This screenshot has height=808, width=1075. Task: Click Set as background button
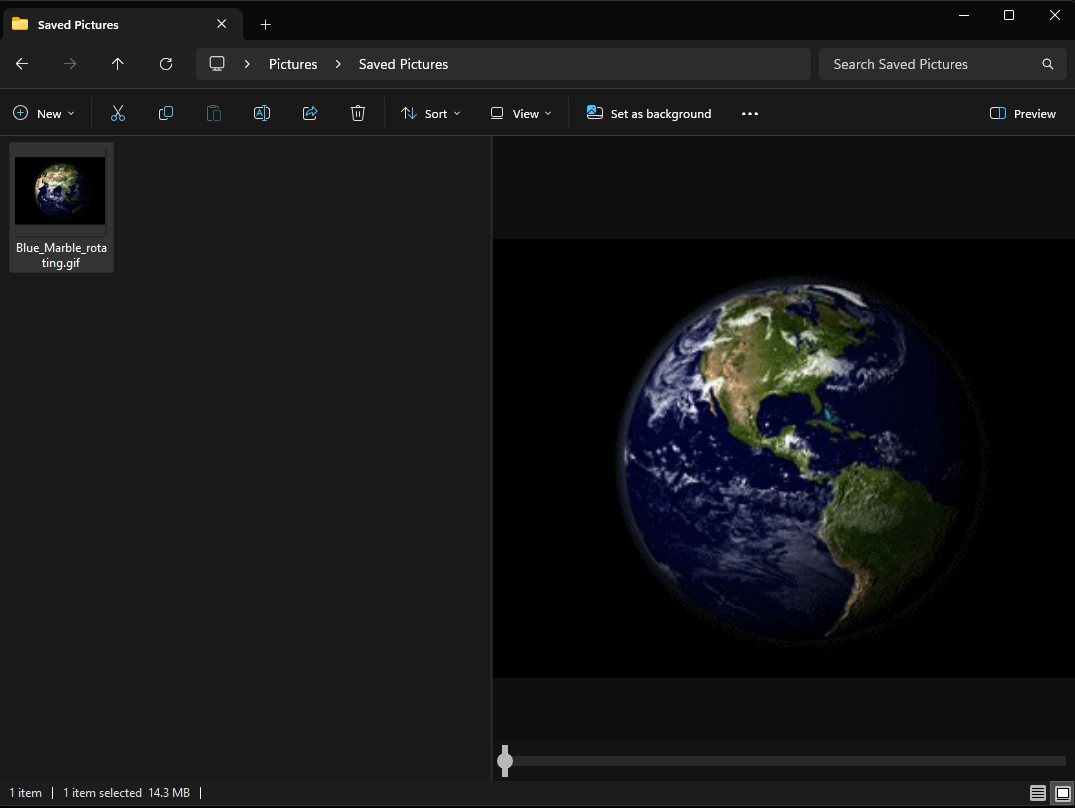pyautogui.click(x=649, y=114)
